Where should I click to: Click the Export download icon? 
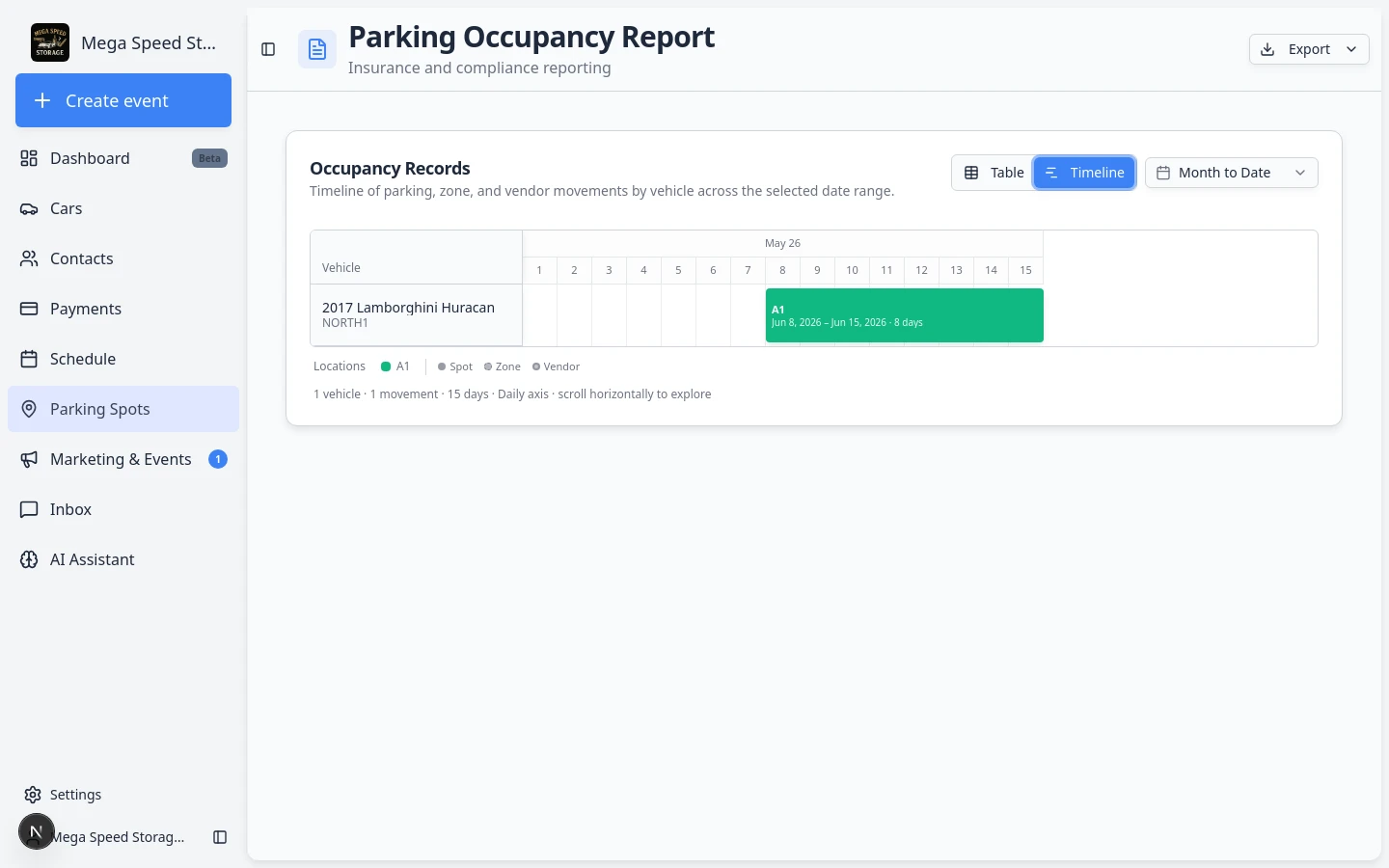(1267, 49)
